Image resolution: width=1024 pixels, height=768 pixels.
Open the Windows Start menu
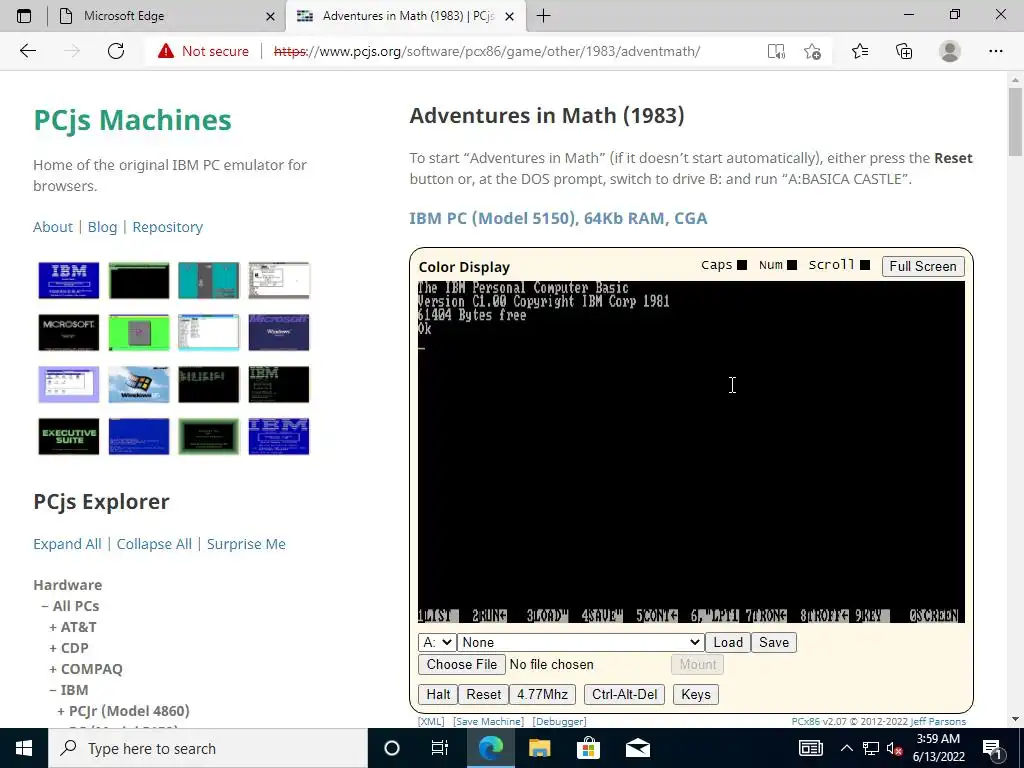coord(24,748)
